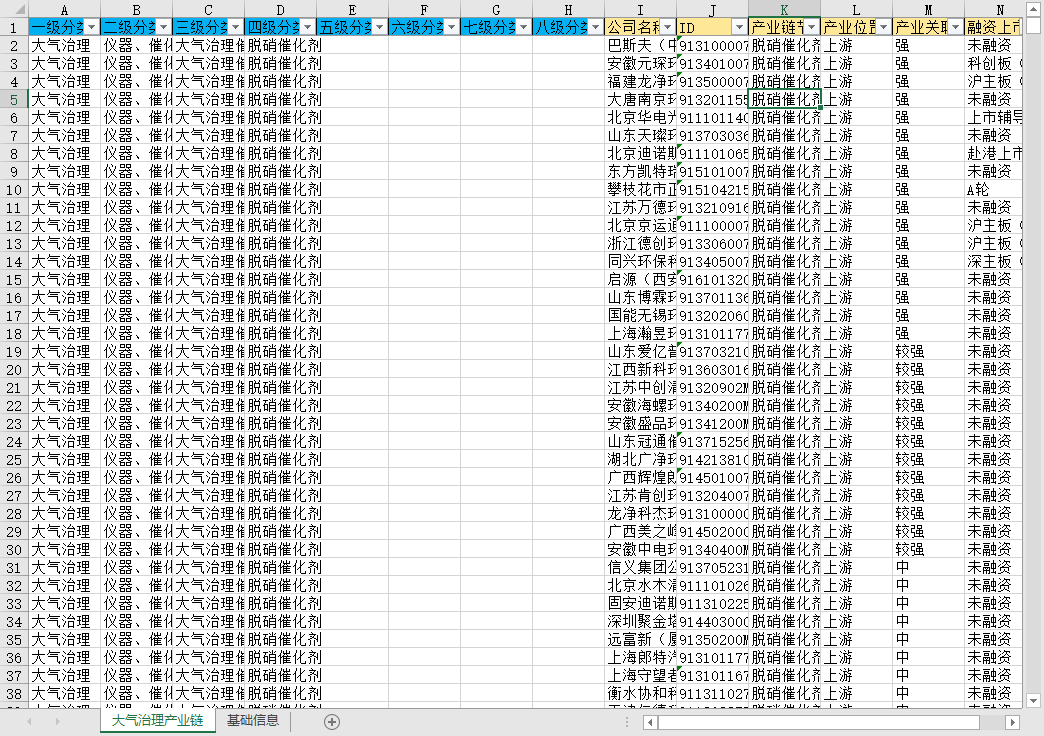Select column K header

[x=784, y=9]
